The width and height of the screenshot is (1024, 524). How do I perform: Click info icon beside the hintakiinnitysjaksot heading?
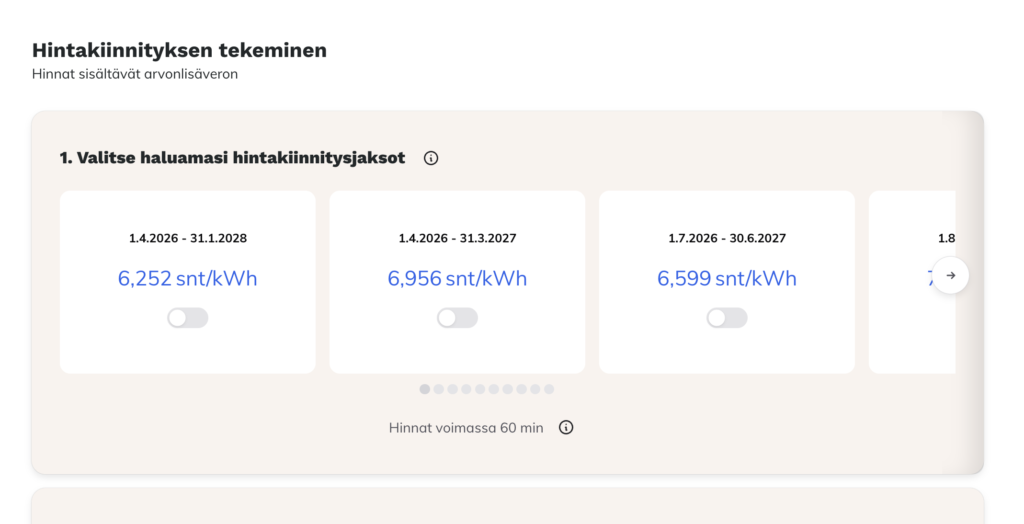(431, 158)
